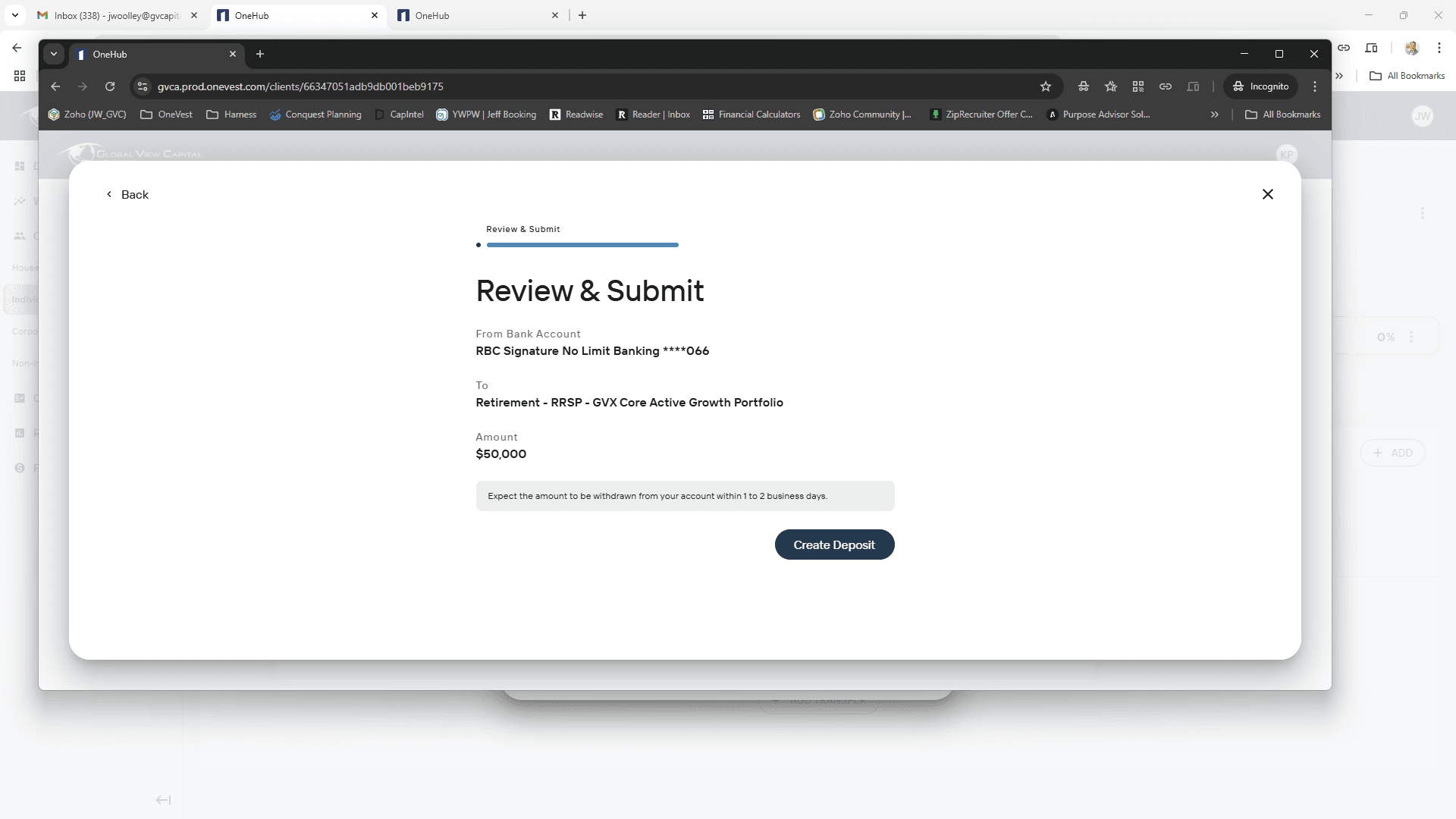Expand the incognito window tab search dropdown

[x=53, y=54]
